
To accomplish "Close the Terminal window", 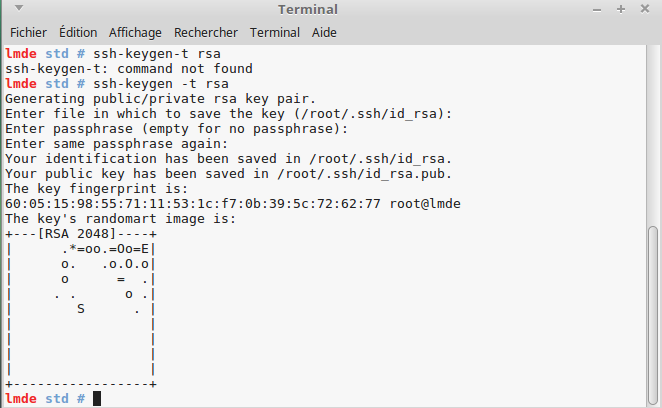I will point(644,9).
